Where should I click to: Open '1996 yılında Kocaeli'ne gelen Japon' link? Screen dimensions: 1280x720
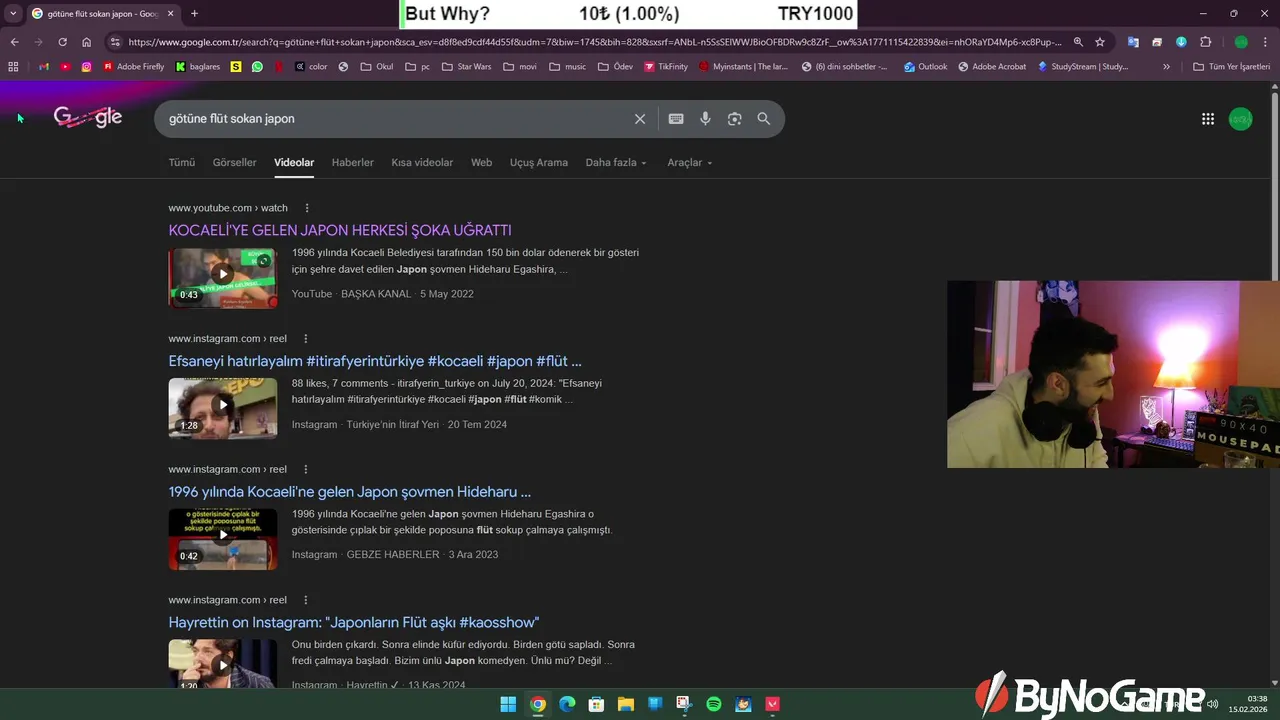pos(350,492)
